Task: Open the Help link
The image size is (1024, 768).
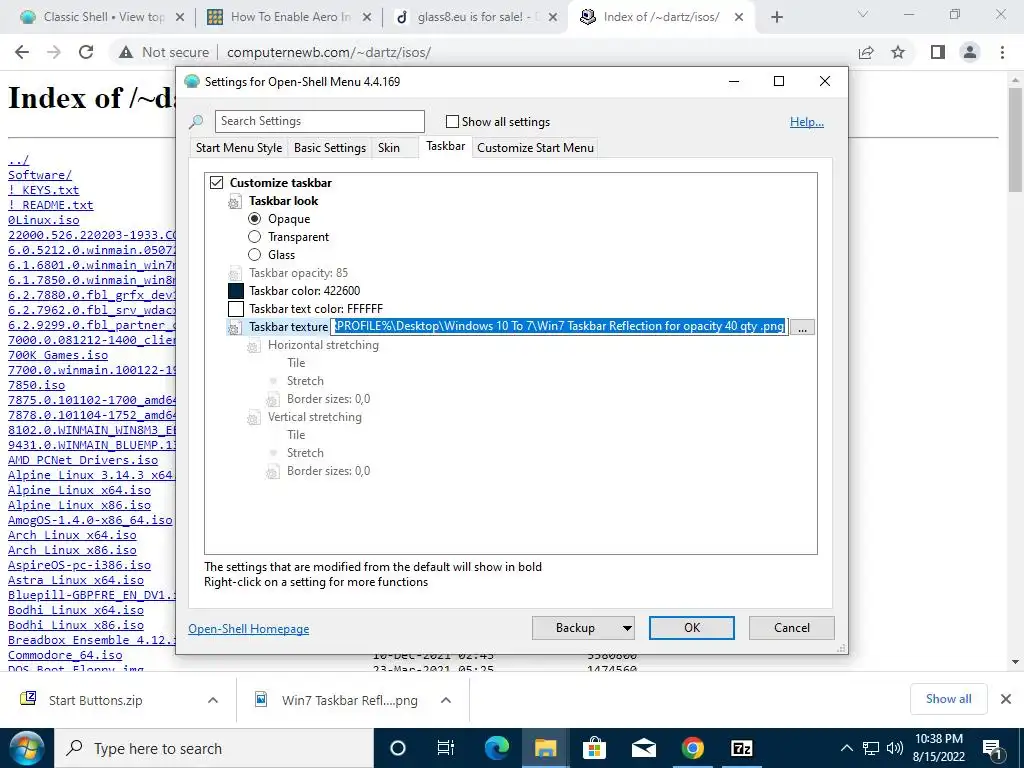Action: (x=807, y=122)
